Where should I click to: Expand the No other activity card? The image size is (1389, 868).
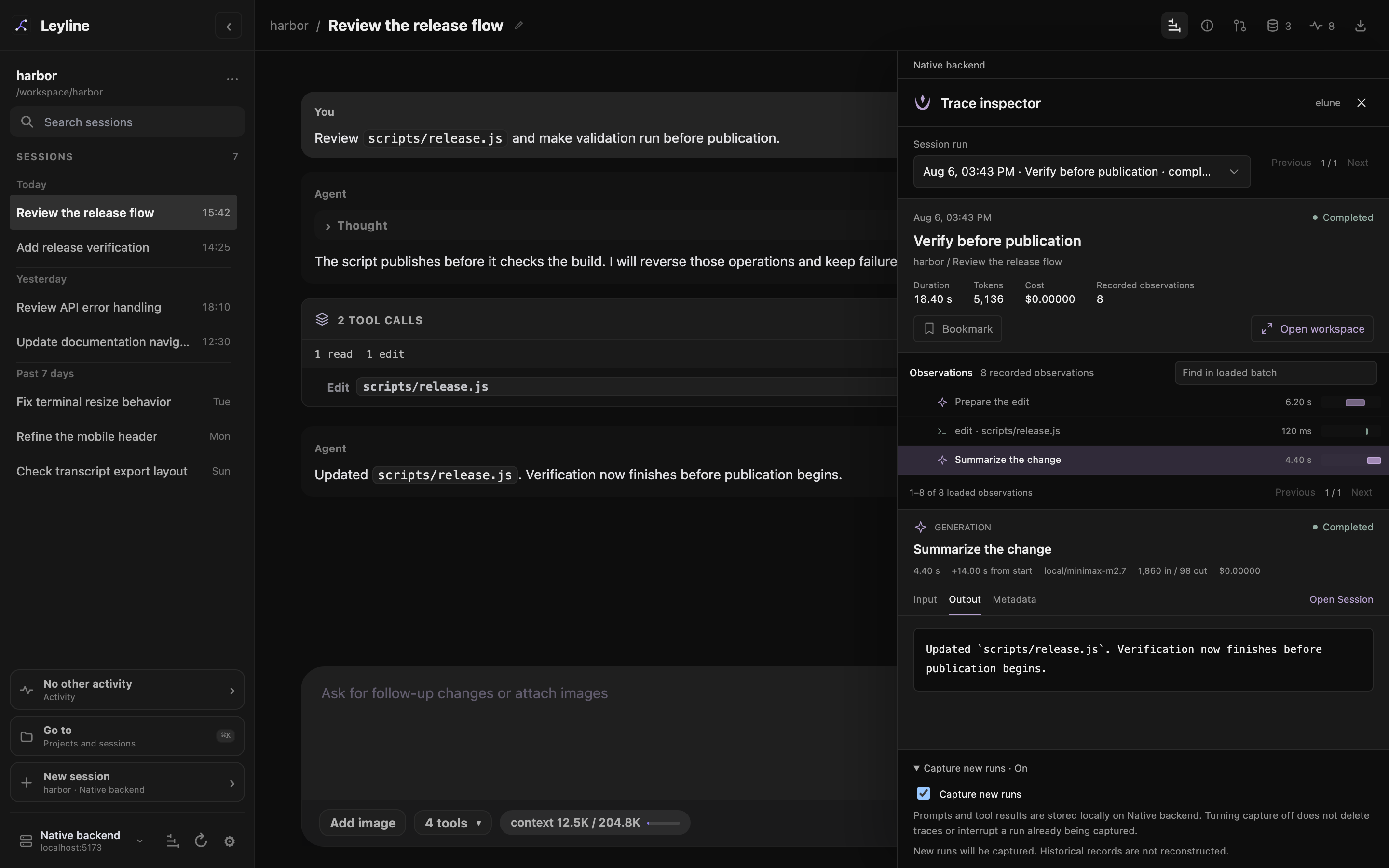[x=127, y=690]
